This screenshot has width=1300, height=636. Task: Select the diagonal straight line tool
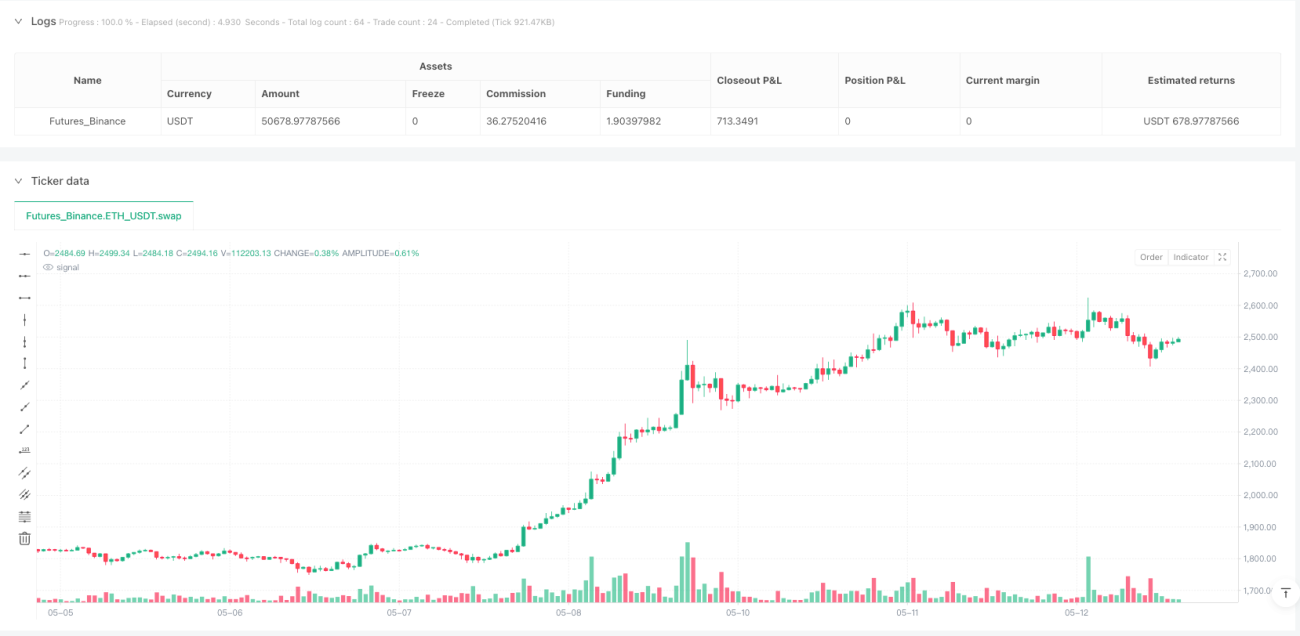click(x=25, y=385)
